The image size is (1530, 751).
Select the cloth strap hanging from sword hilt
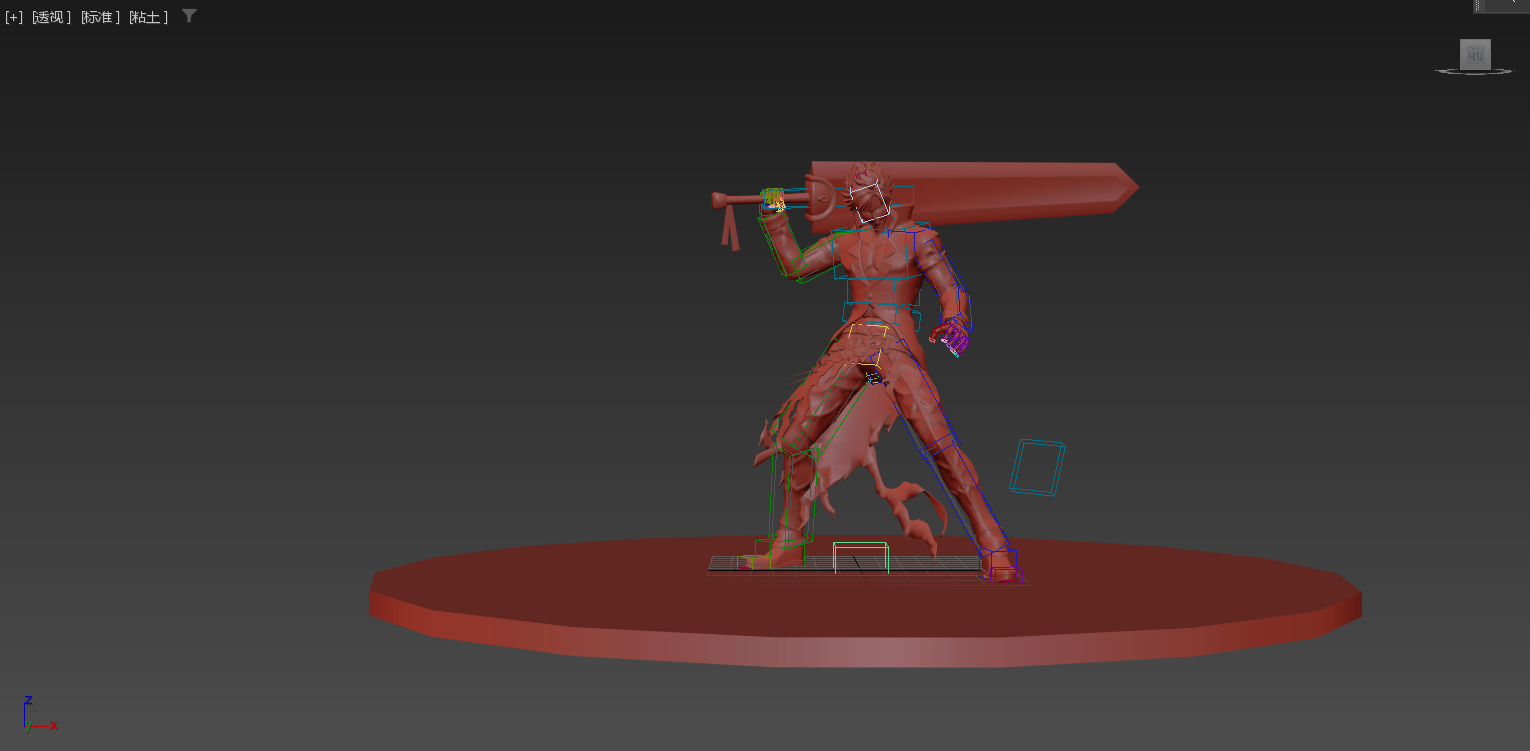point(731,226)
